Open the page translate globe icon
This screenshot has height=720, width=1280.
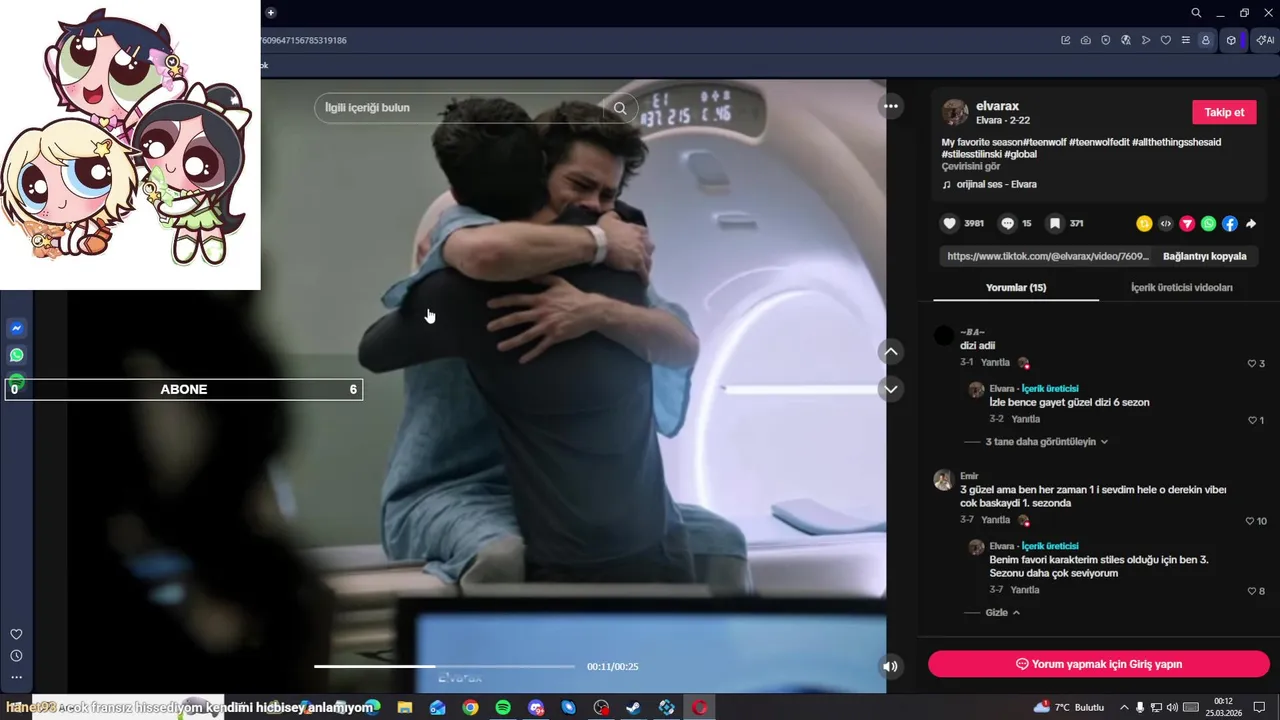point(1126,40)
